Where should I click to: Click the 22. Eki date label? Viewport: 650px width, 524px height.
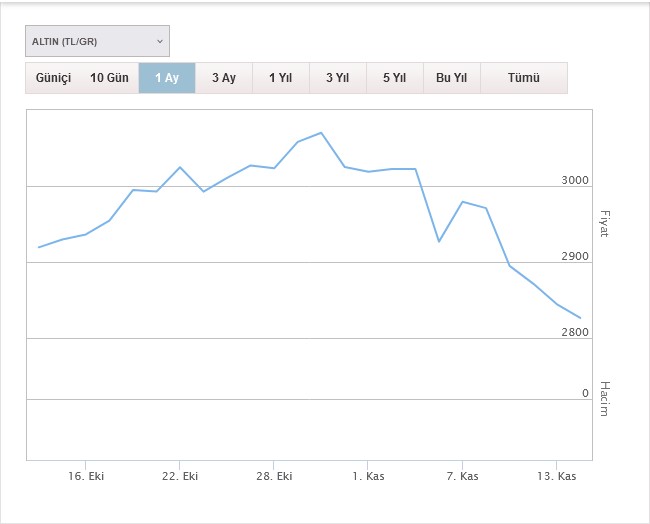pyautogui.click(x=180, y=476)
